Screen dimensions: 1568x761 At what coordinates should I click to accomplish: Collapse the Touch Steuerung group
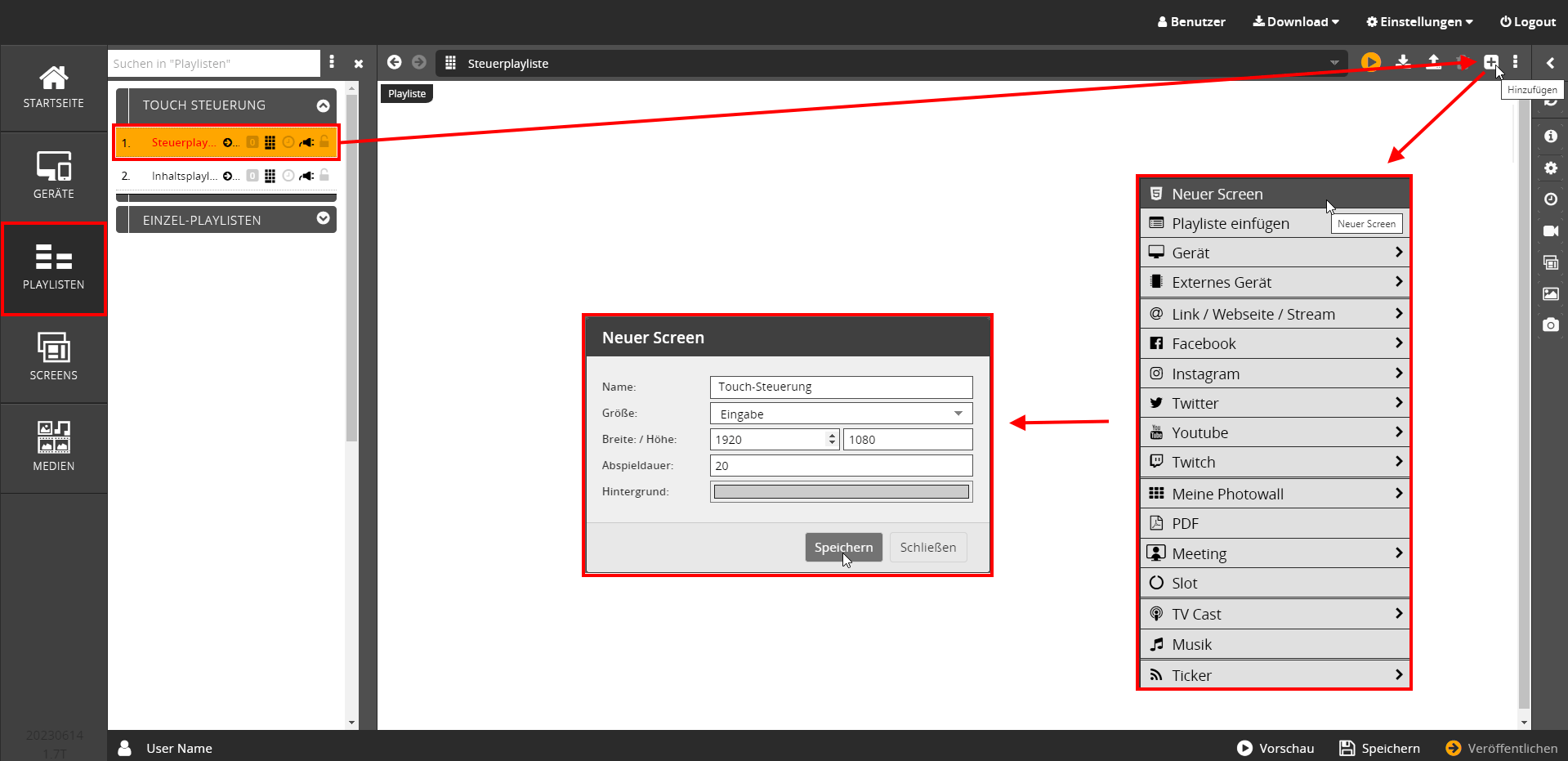tap(323, 105)
